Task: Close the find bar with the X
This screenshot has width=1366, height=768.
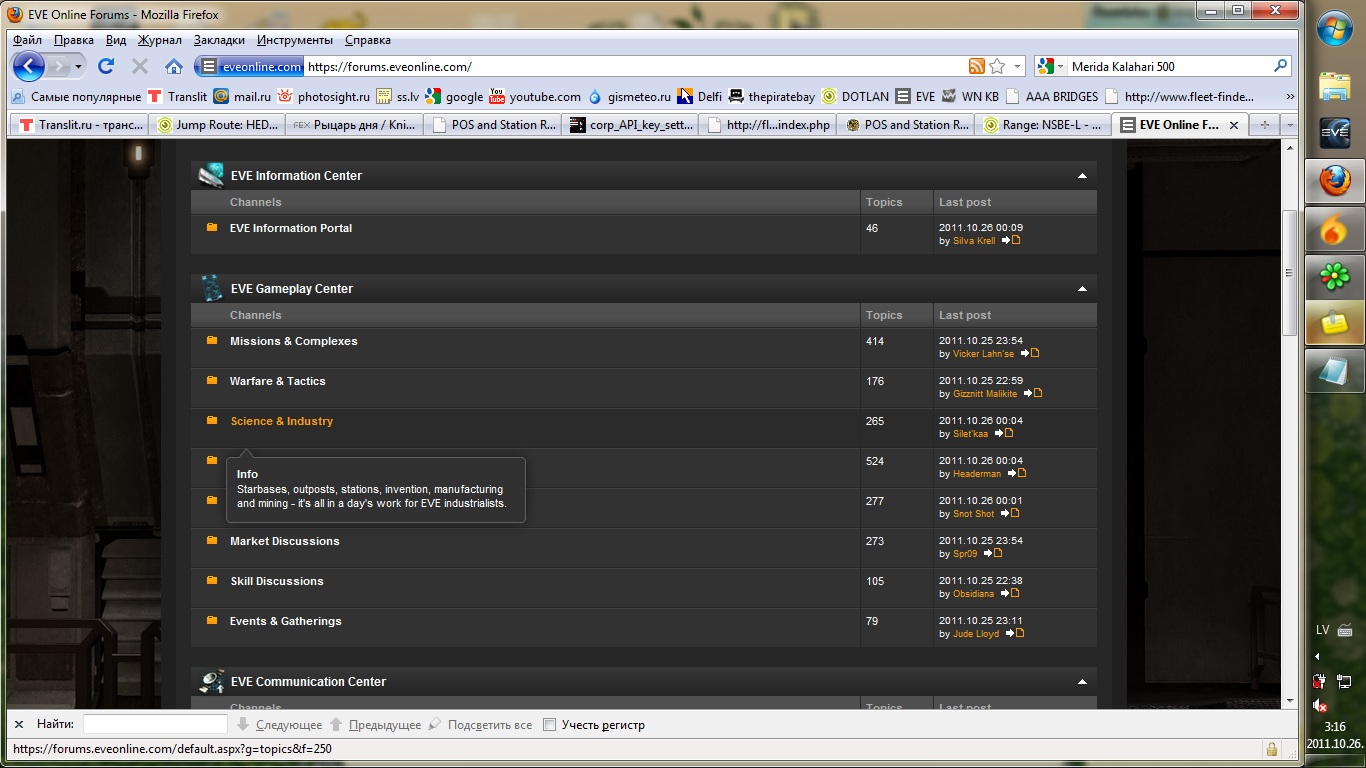Action: click(x=19, y=724)
